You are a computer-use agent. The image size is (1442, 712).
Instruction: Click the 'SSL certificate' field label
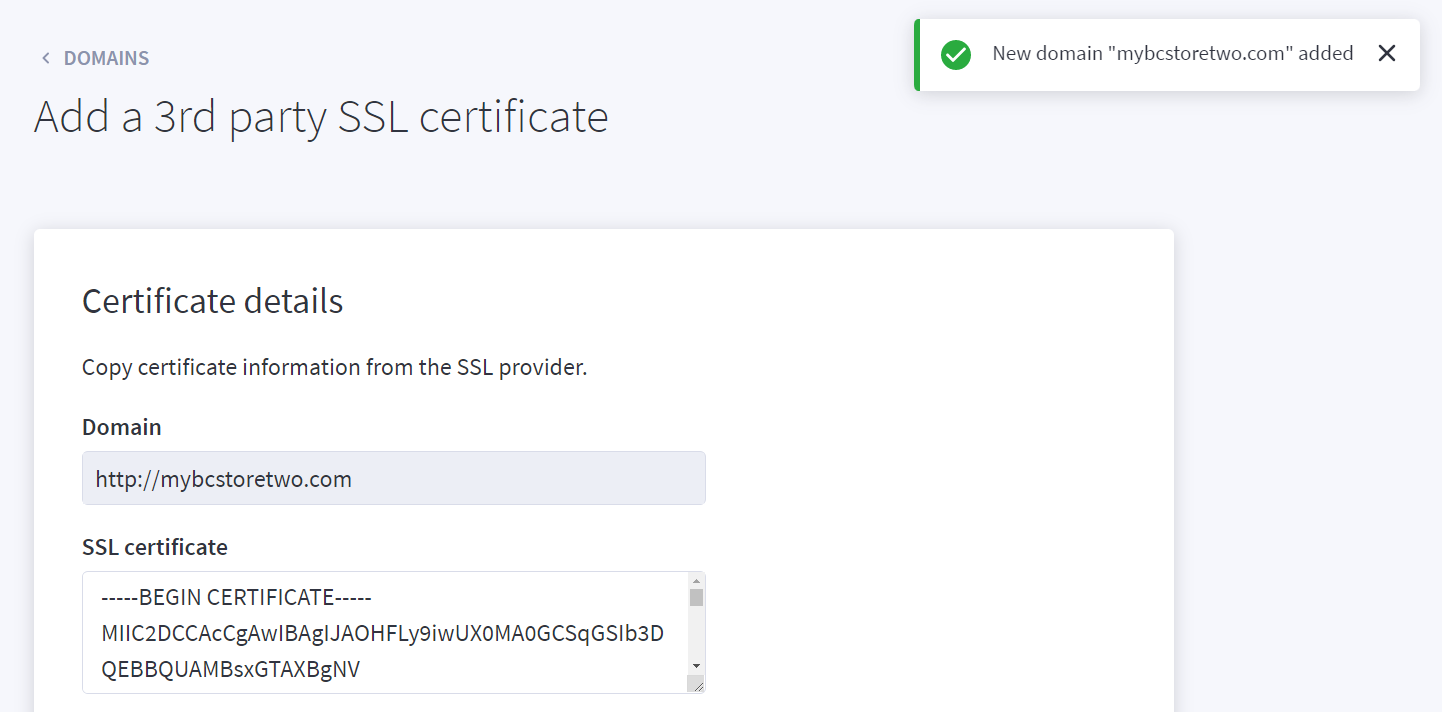pyautogui.click(x=154, y=547)
